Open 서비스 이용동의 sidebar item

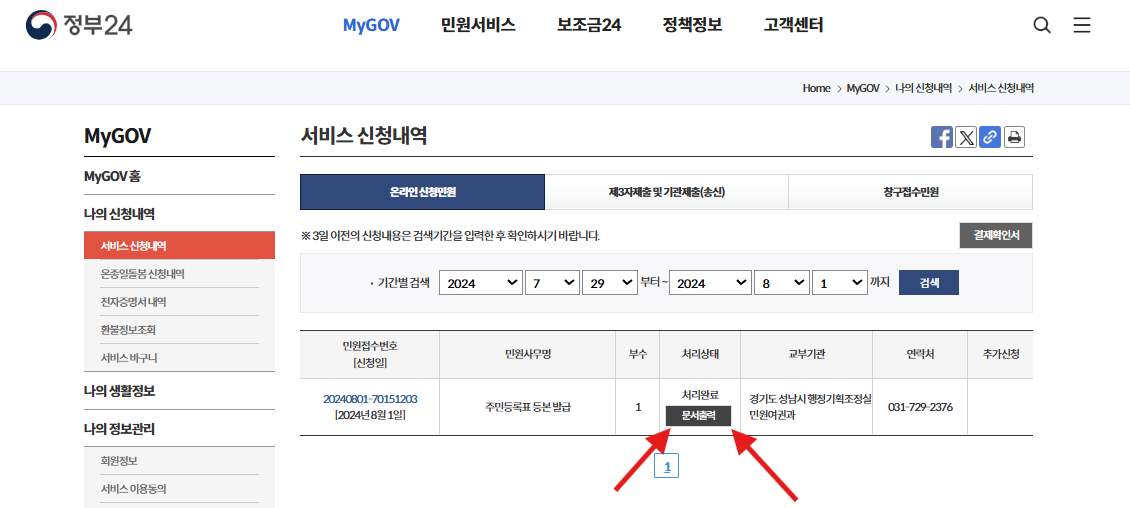click(x=133, y=489)
